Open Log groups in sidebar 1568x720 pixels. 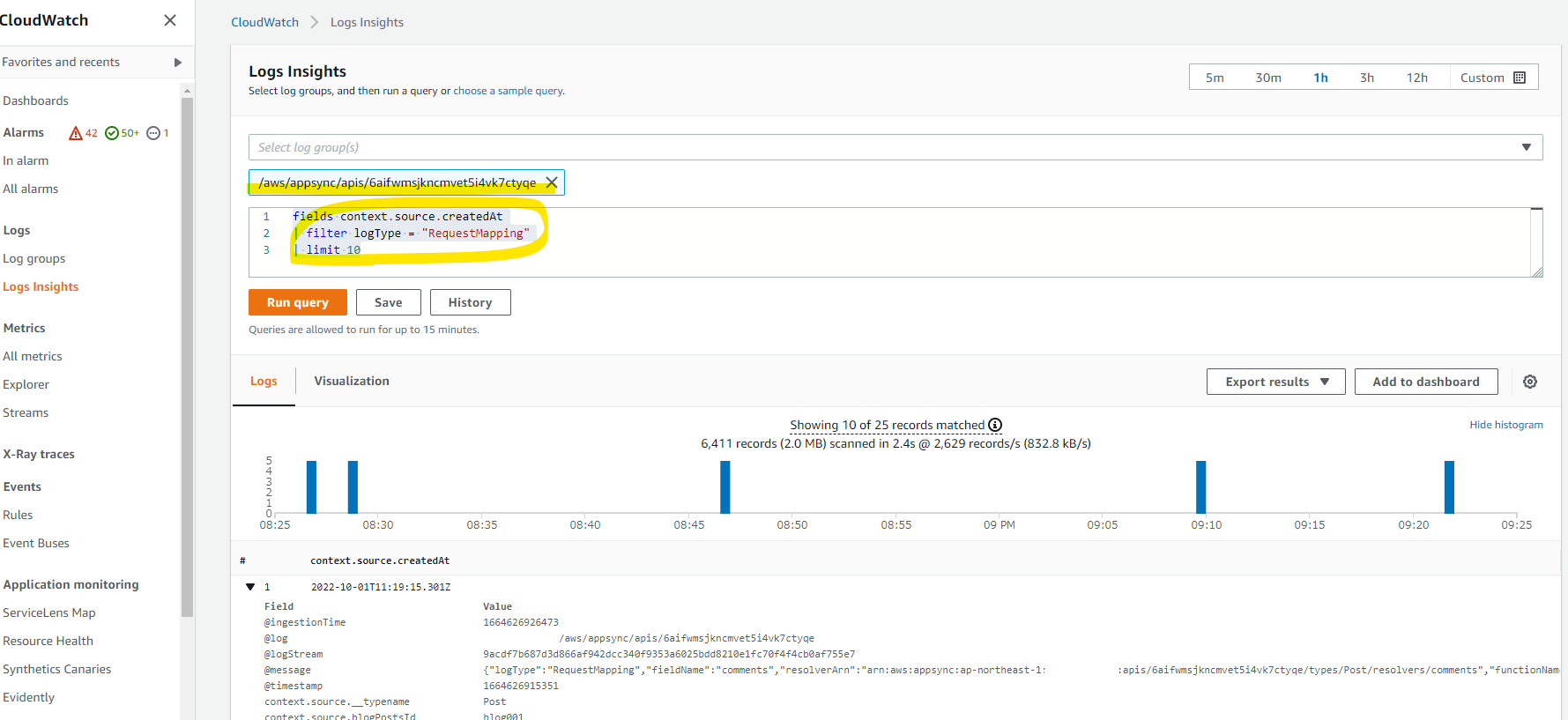tap(34, 258)
